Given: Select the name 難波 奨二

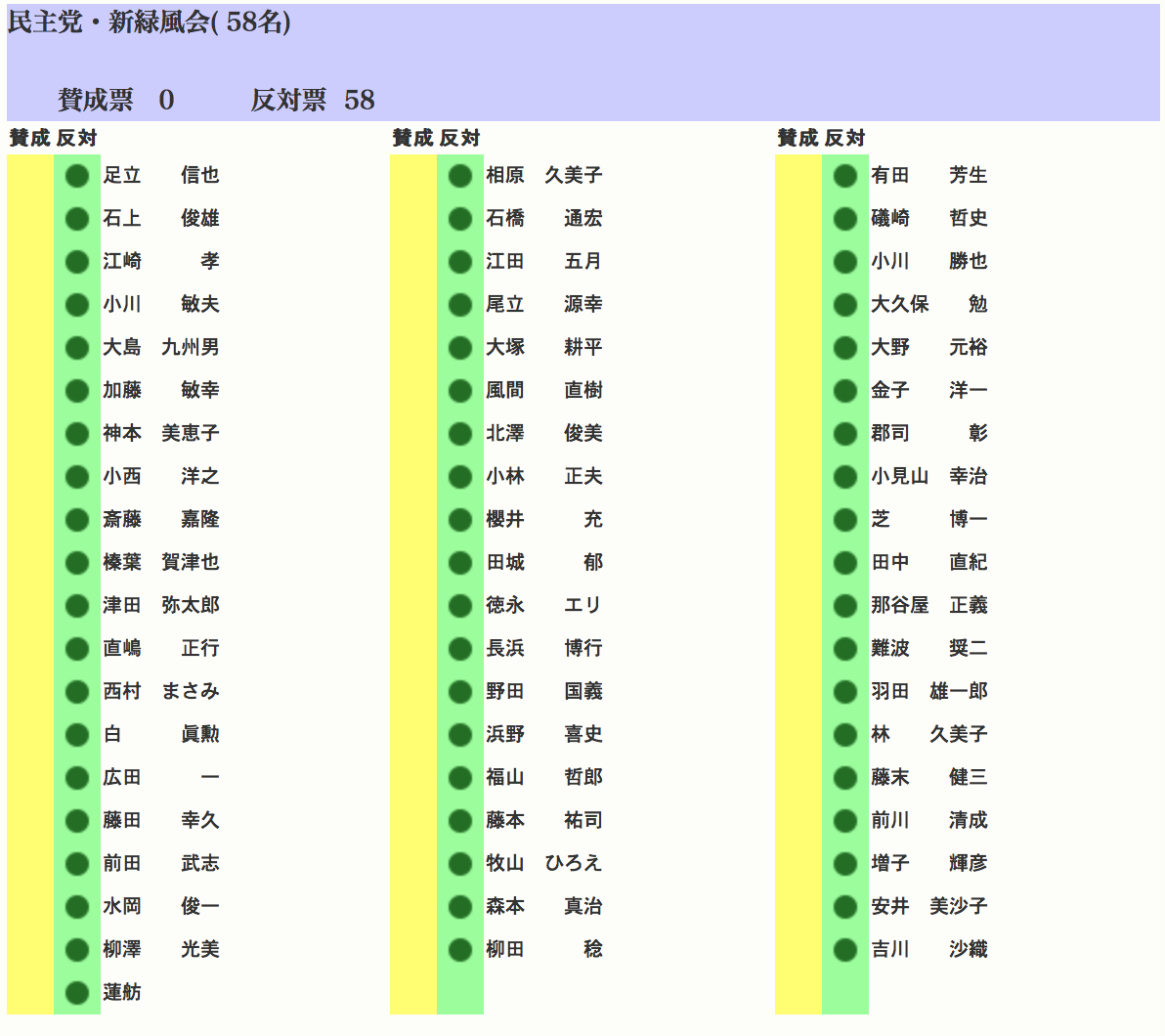Looking at the screenshot, I should click(929, 649).
